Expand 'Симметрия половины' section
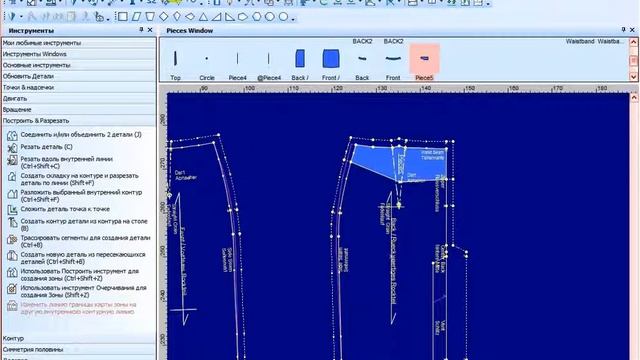The width and height of the screenshot is (640, 360). click(x=79, y=349)
